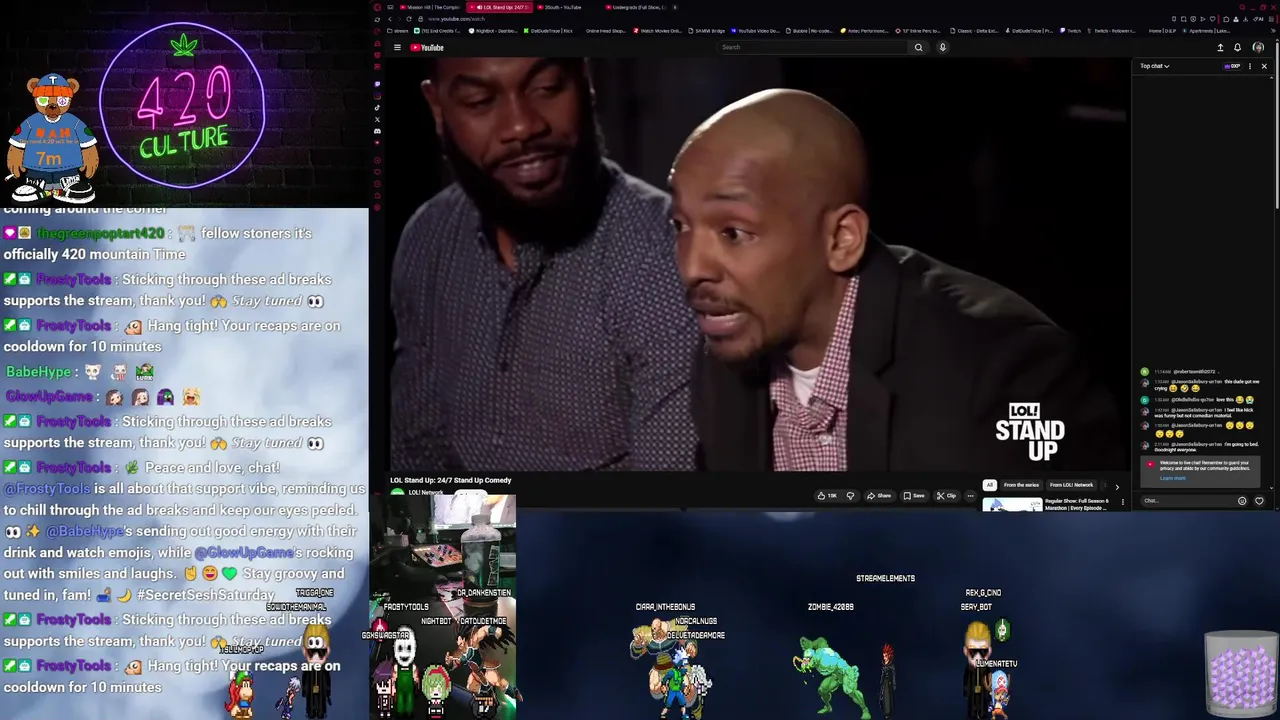Open the SAMMI Bridge bookmark
This screenshot has width=1280, height=720.
coord(705,31)
